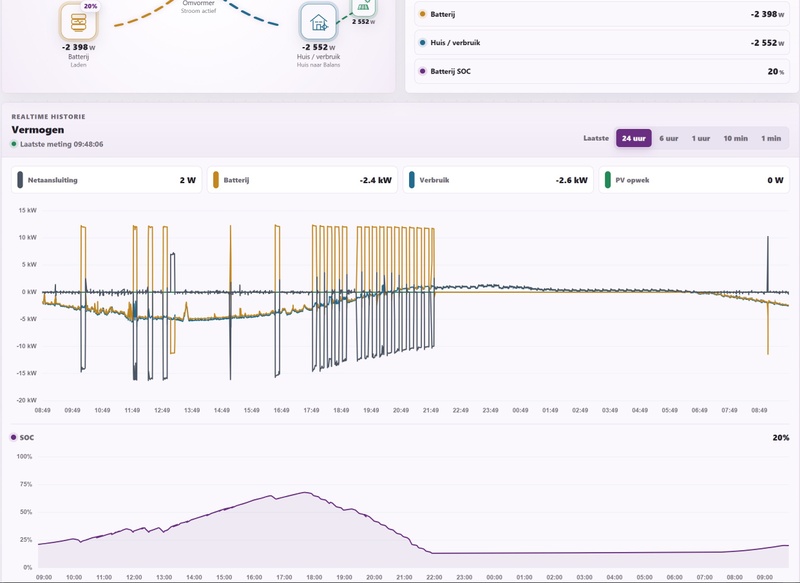Click the -2 398 W value under battery icon
Screen dimensions: 800x583
click(x=79, y=47)
